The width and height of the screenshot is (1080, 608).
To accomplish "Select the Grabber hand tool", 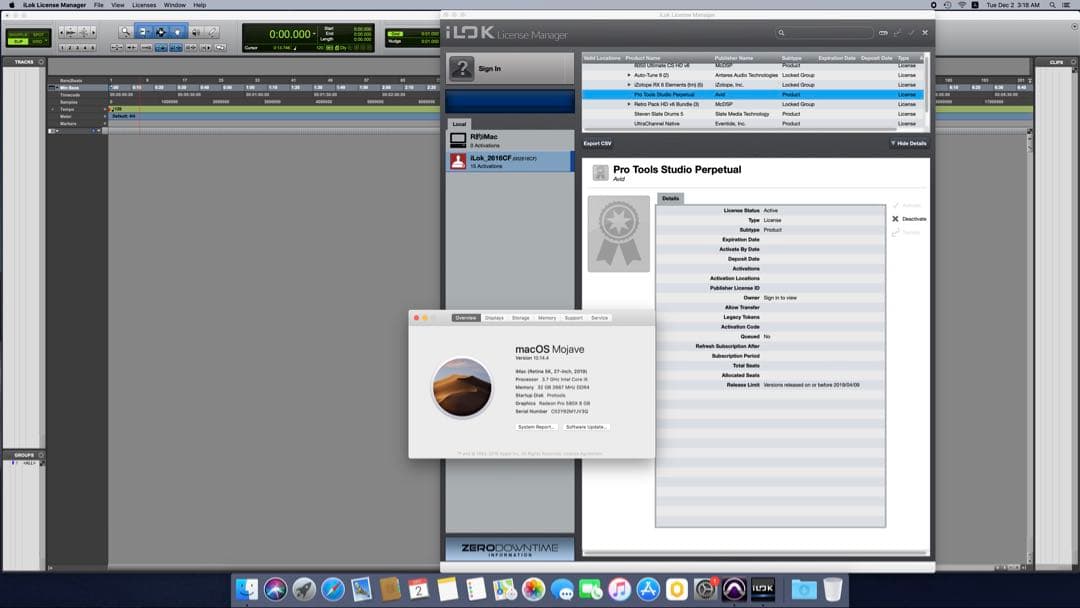I will [x=177, y=32].
